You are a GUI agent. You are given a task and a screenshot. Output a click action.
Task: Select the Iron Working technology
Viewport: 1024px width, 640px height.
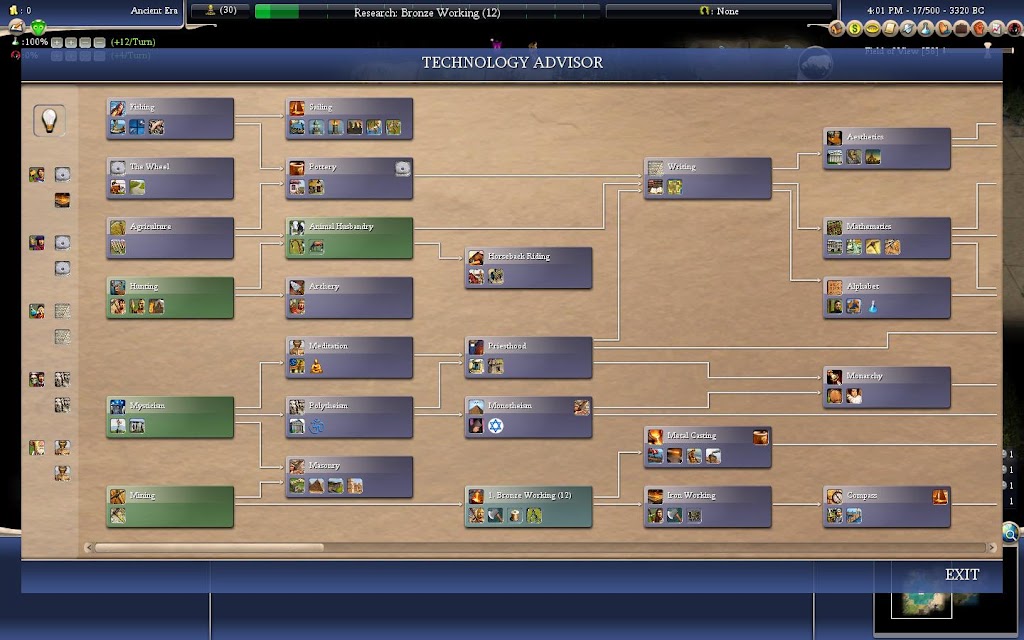coord(708,507)
